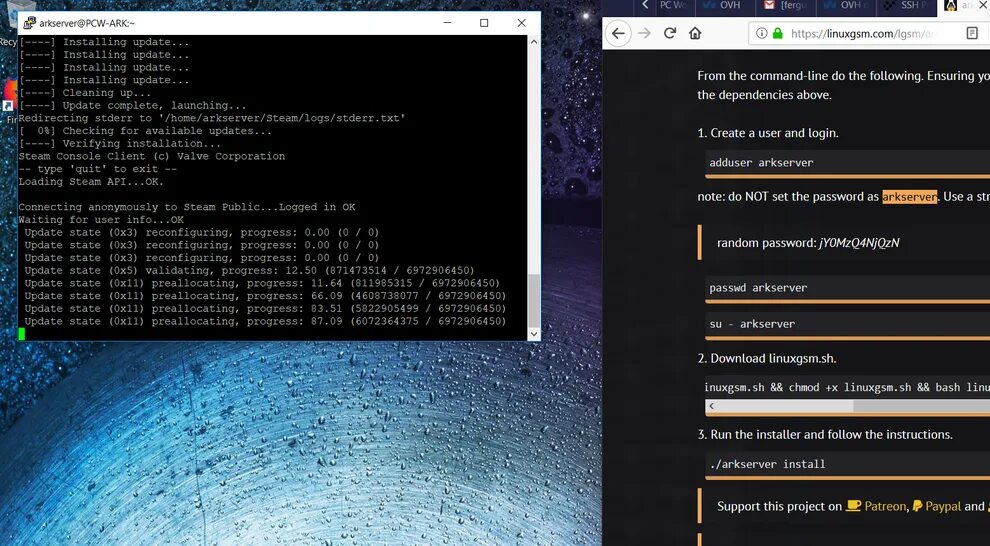Image resolution: width=990 pixels, height=546 pixels.
Task: Click the browser forward arrow
Action: pos(645,33)
